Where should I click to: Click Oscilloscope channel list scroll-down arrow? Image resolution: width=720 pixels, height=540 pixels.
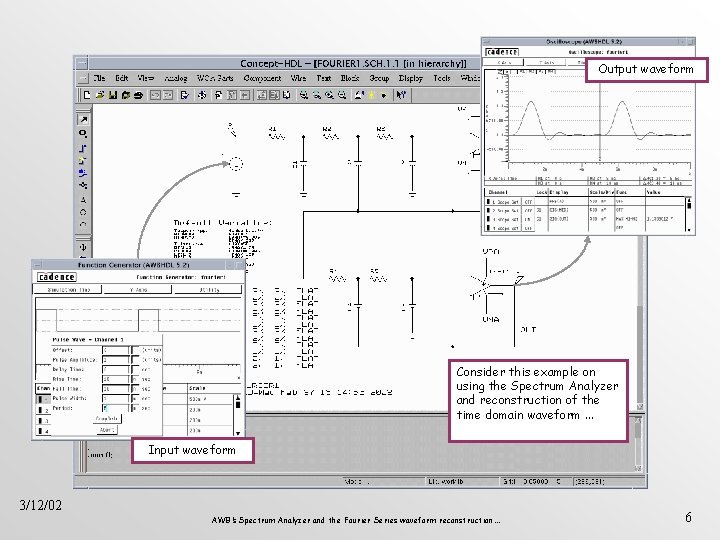tap(689, 229)
